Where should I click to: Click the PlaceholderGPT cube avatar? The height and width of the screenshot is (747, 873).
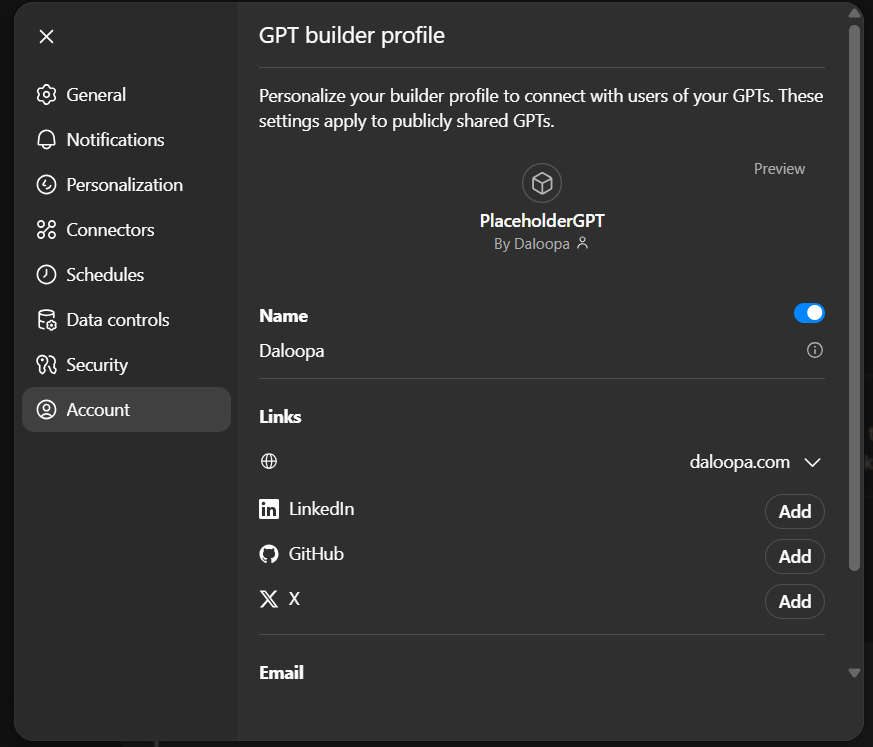point(542,183)
